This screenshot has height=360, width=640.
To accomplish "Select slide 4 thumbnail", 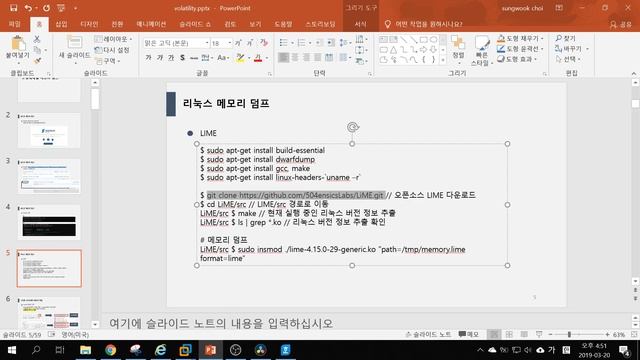I will pyautogui.click(x=49, y=222).
